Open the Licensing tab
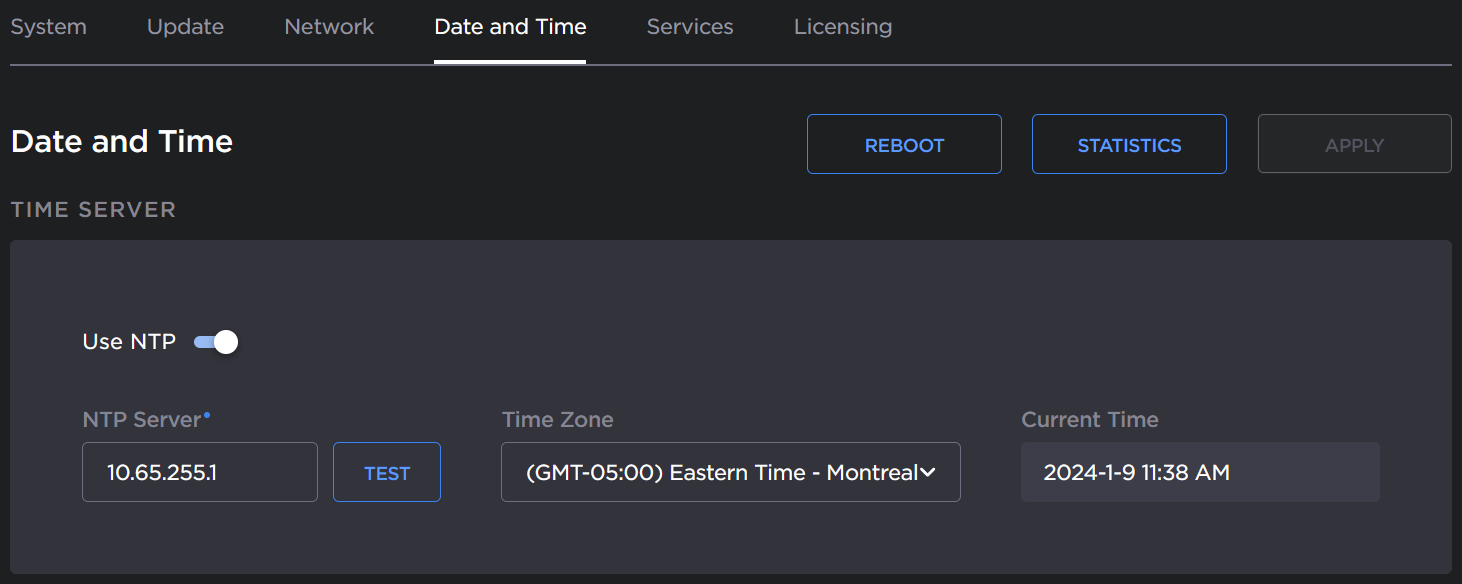 click(842, 27)
